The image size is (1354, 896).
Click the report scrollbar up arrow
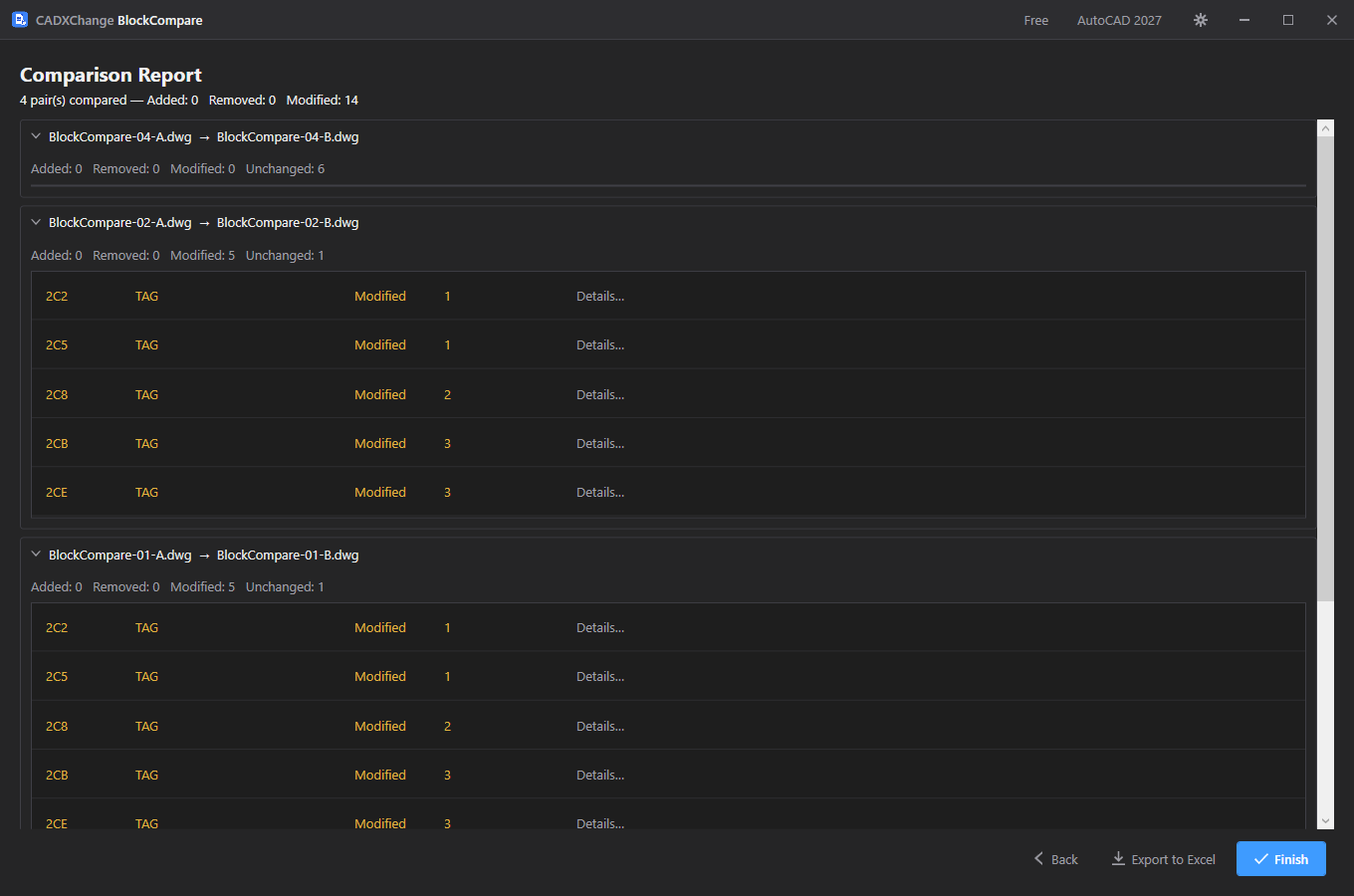click(1325, 128)
